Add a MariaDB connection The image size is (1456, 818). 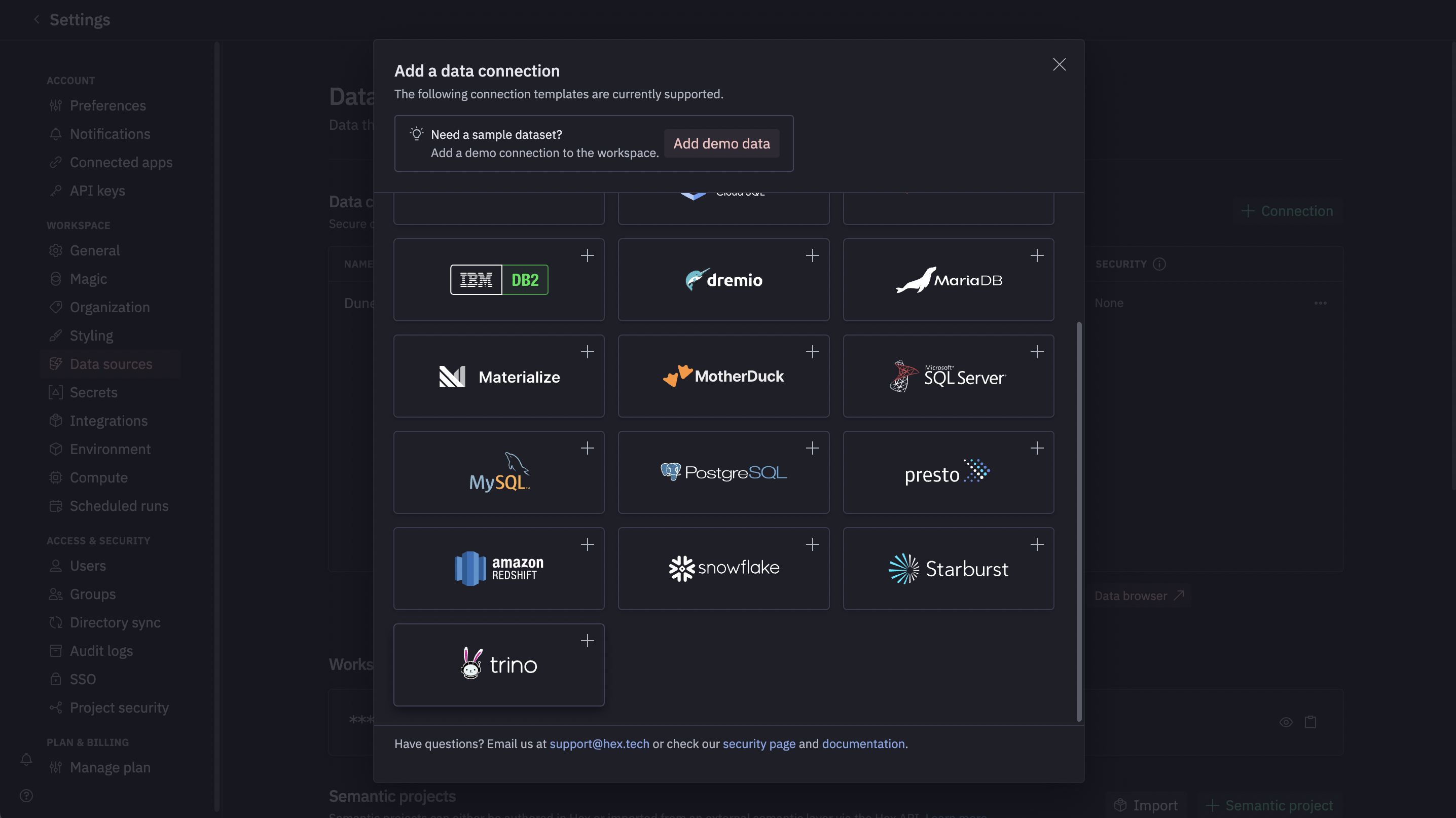pyautogui.click(x=1037, y=255)
